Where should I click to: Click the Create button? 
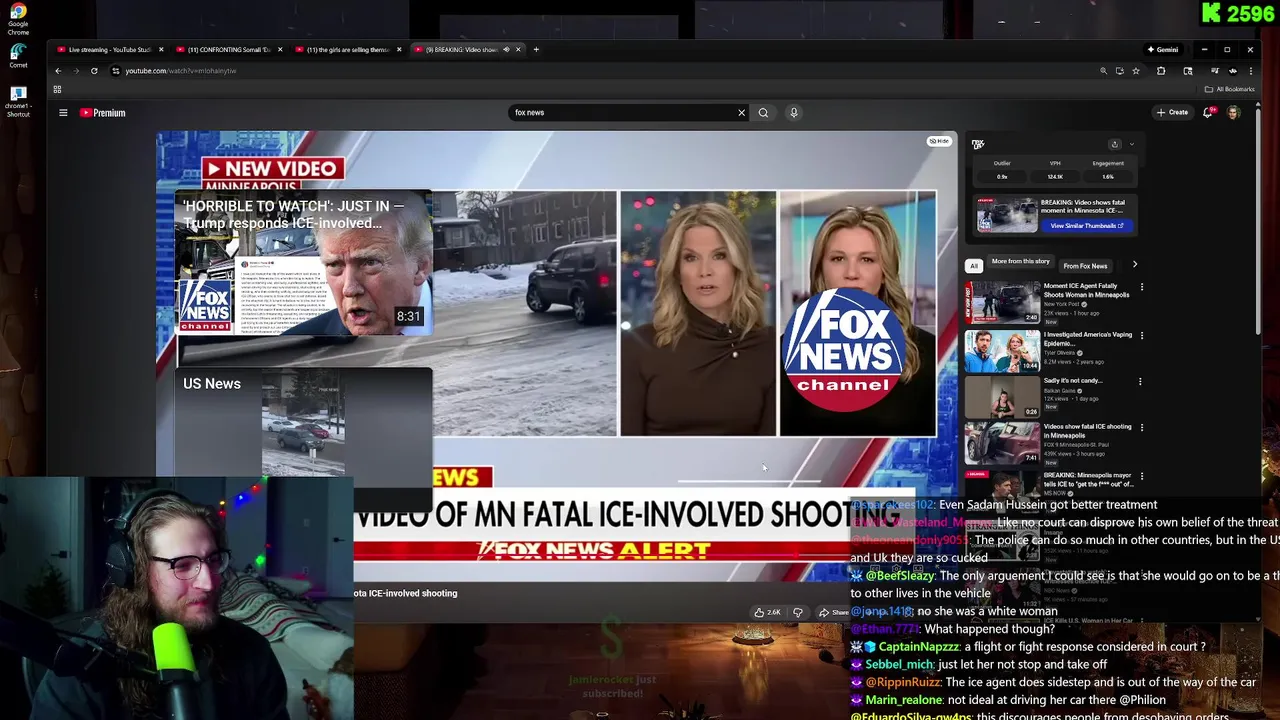point(1172,113)
